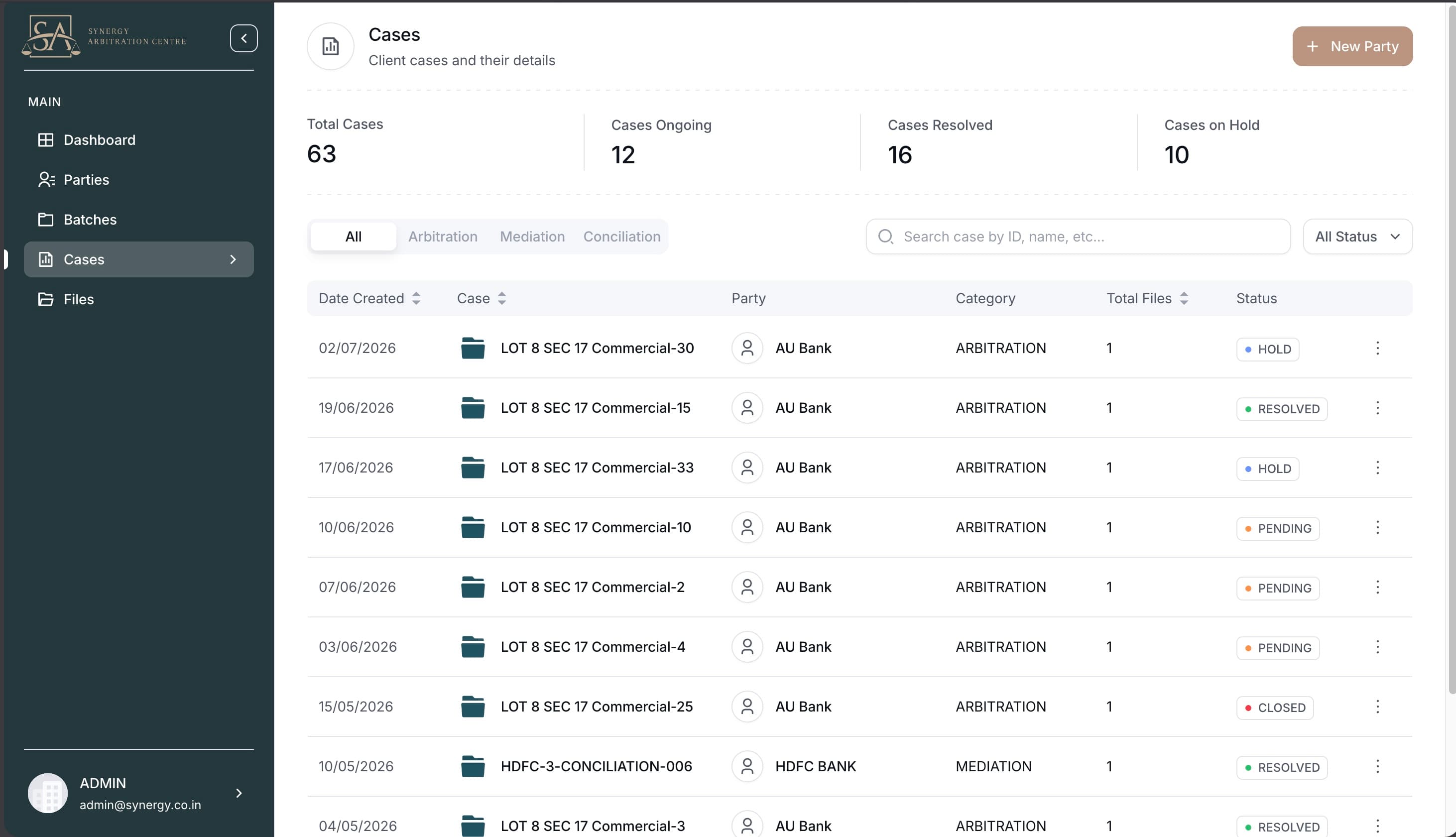
Task: Switch to the Mediation tab
Action: click(532, 237)
